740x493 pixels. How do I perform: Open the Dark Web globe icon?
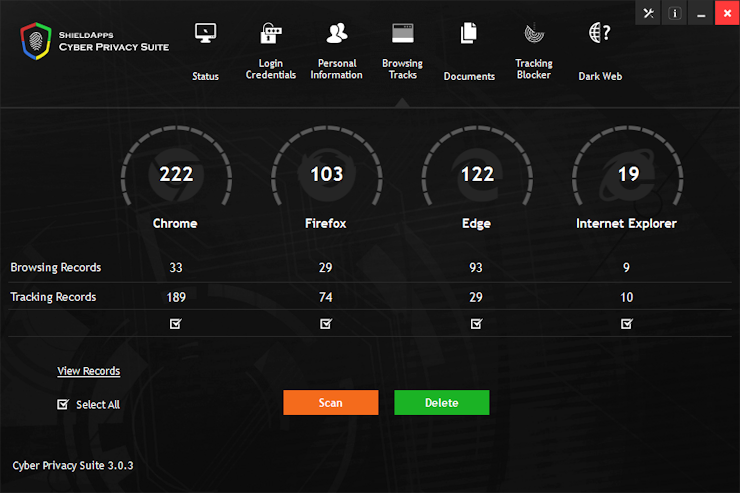click(x=600, y=33)
